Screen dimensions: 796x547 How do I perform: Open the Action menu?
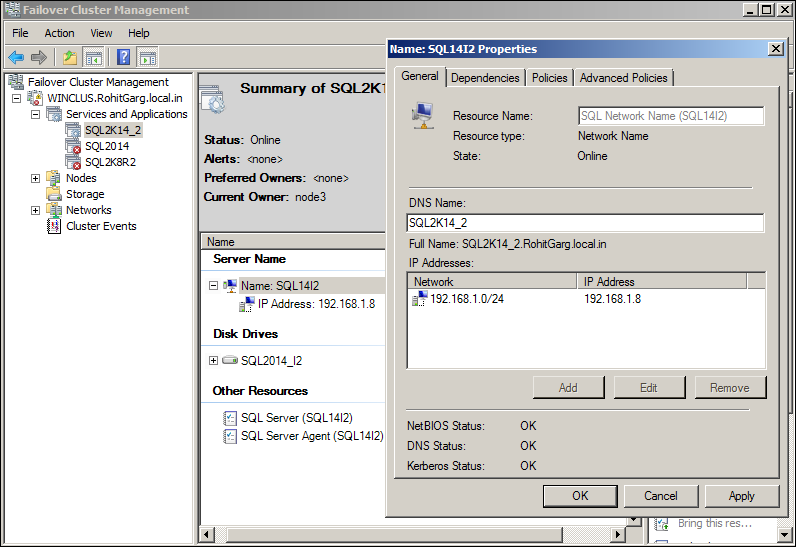(59, 33)
